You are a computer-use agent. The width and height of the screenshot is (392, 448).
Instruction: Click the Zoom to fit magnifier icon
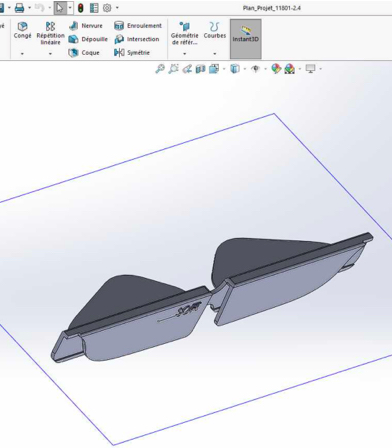click(160, 69)
